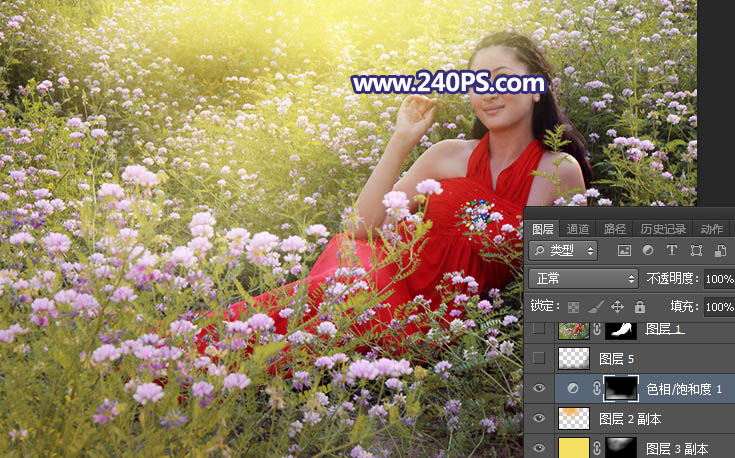Click the adjustment layer filter icon

(x=648, y=251)
